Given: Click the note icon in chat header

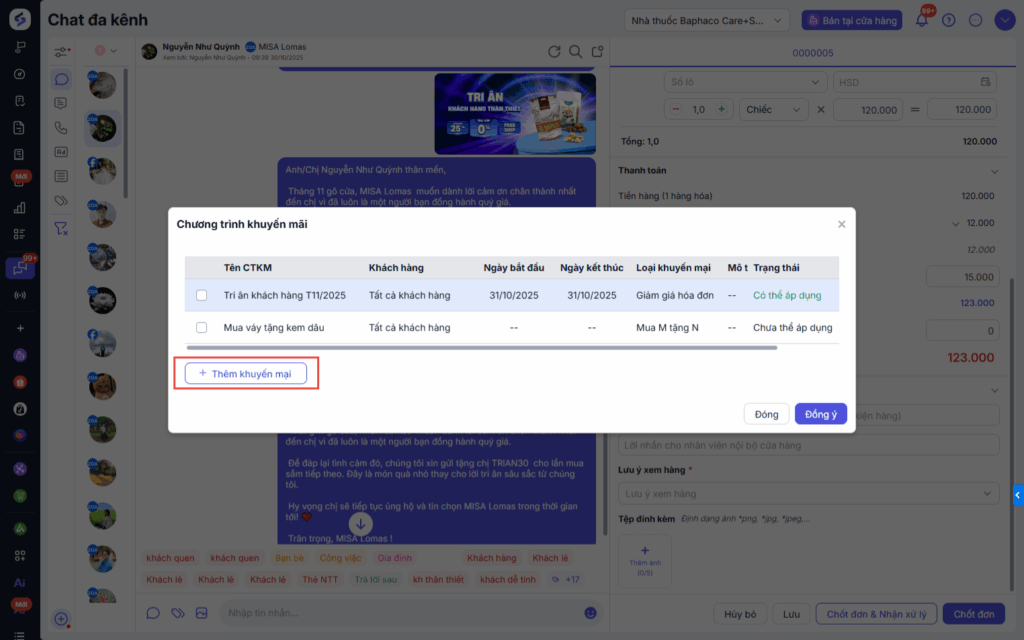Looking at the screenshot, I should tap(597, 52).
